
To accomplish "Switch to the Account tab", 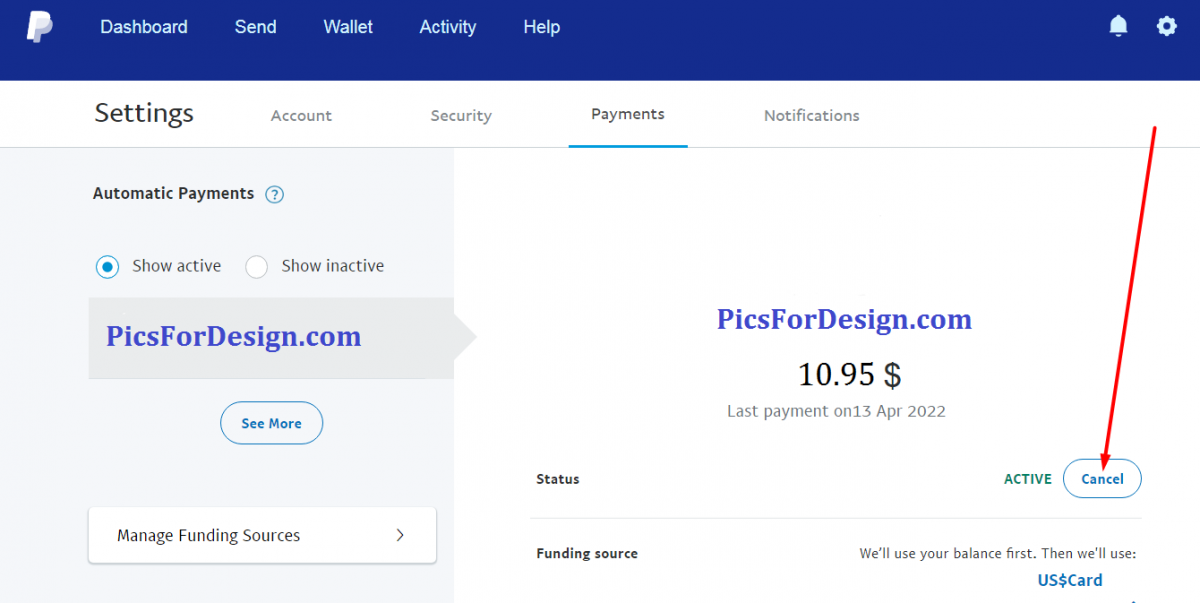I will pyautogui.click(x=301, y=116).
